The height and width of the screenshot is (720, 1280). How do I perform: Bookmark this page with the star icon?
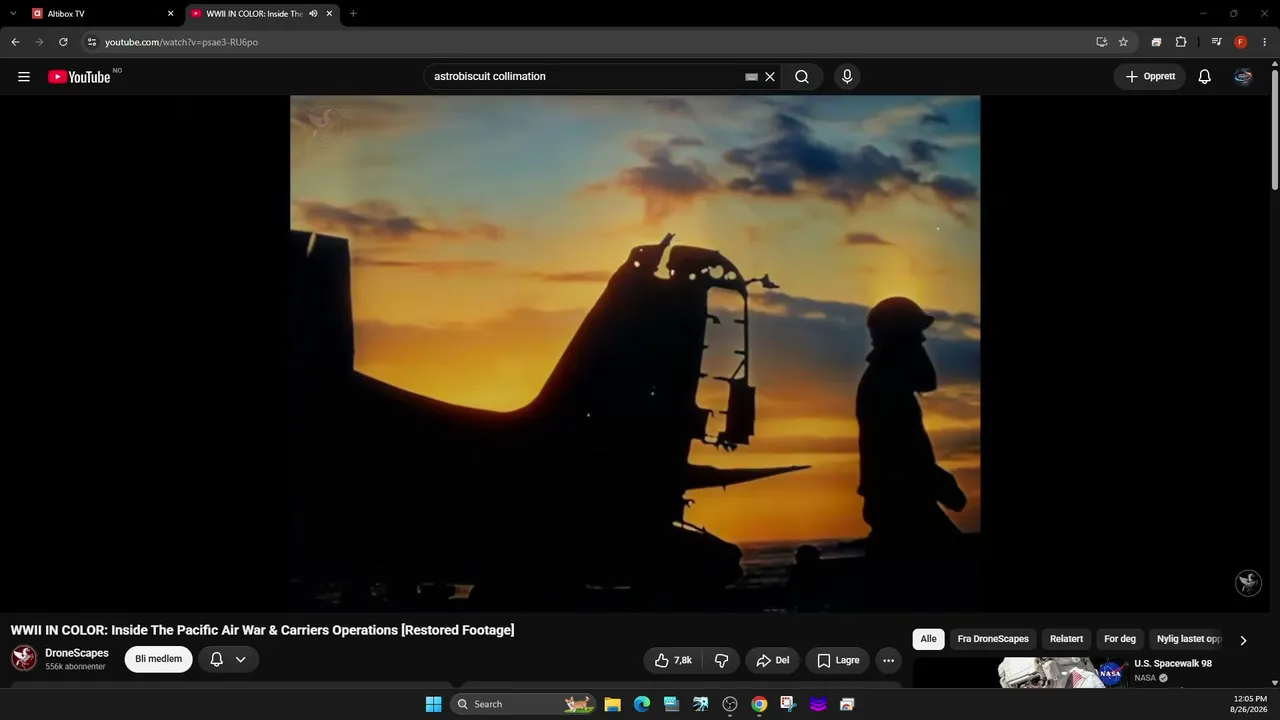click(x=1123, y=42)
